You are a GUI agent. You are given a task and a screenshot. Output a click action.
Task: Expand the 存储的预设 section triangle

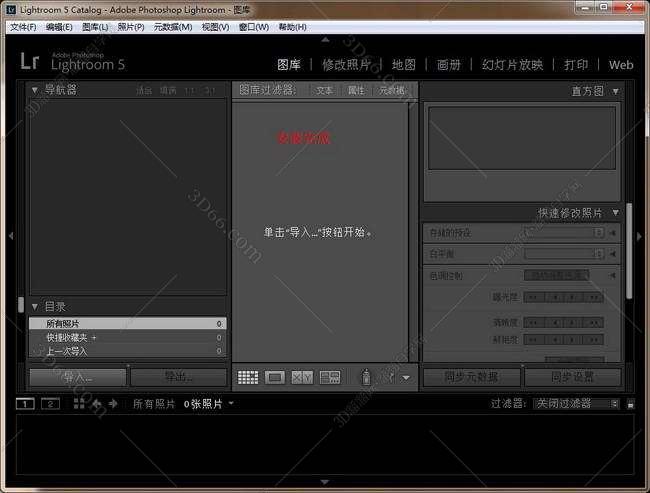612,233
